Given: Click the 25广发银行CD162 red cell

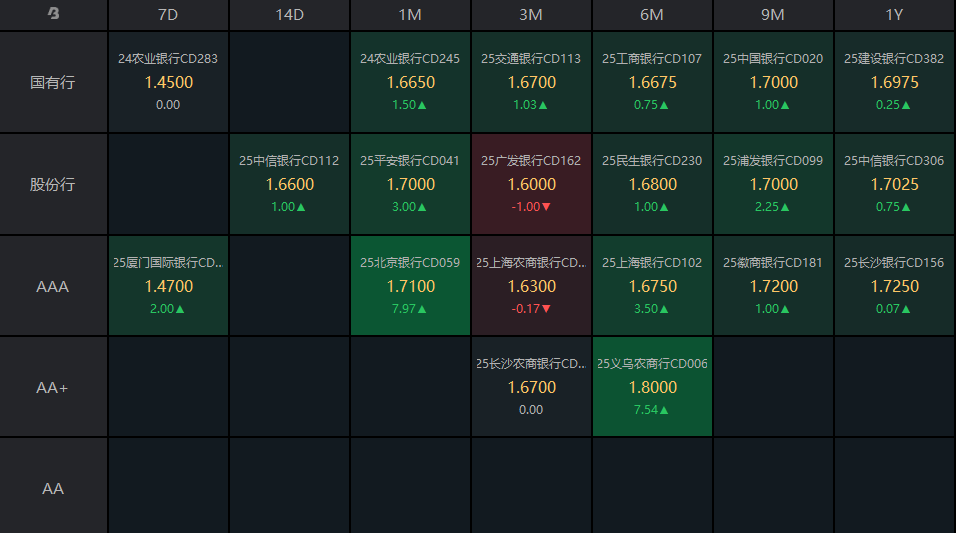Looking at the screenshot, I should 531,184.
